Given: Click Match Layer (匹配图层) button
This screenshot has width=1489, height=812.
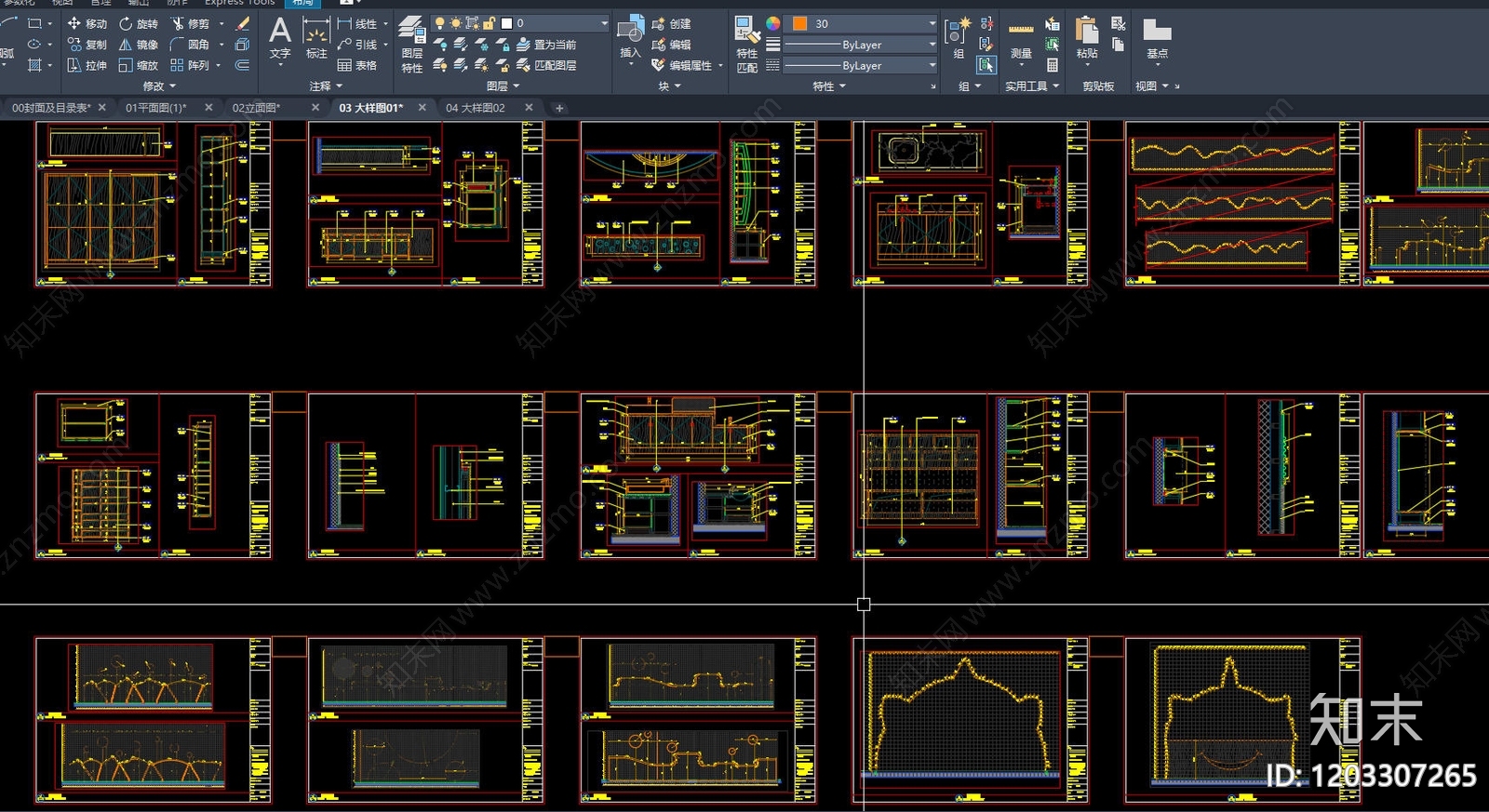Looking at the screenshot, I should click(x=546, y=66).
